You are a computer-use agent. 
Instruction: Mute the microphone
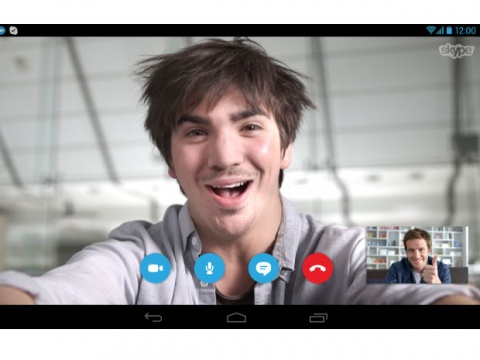click(x=209, y=268)
